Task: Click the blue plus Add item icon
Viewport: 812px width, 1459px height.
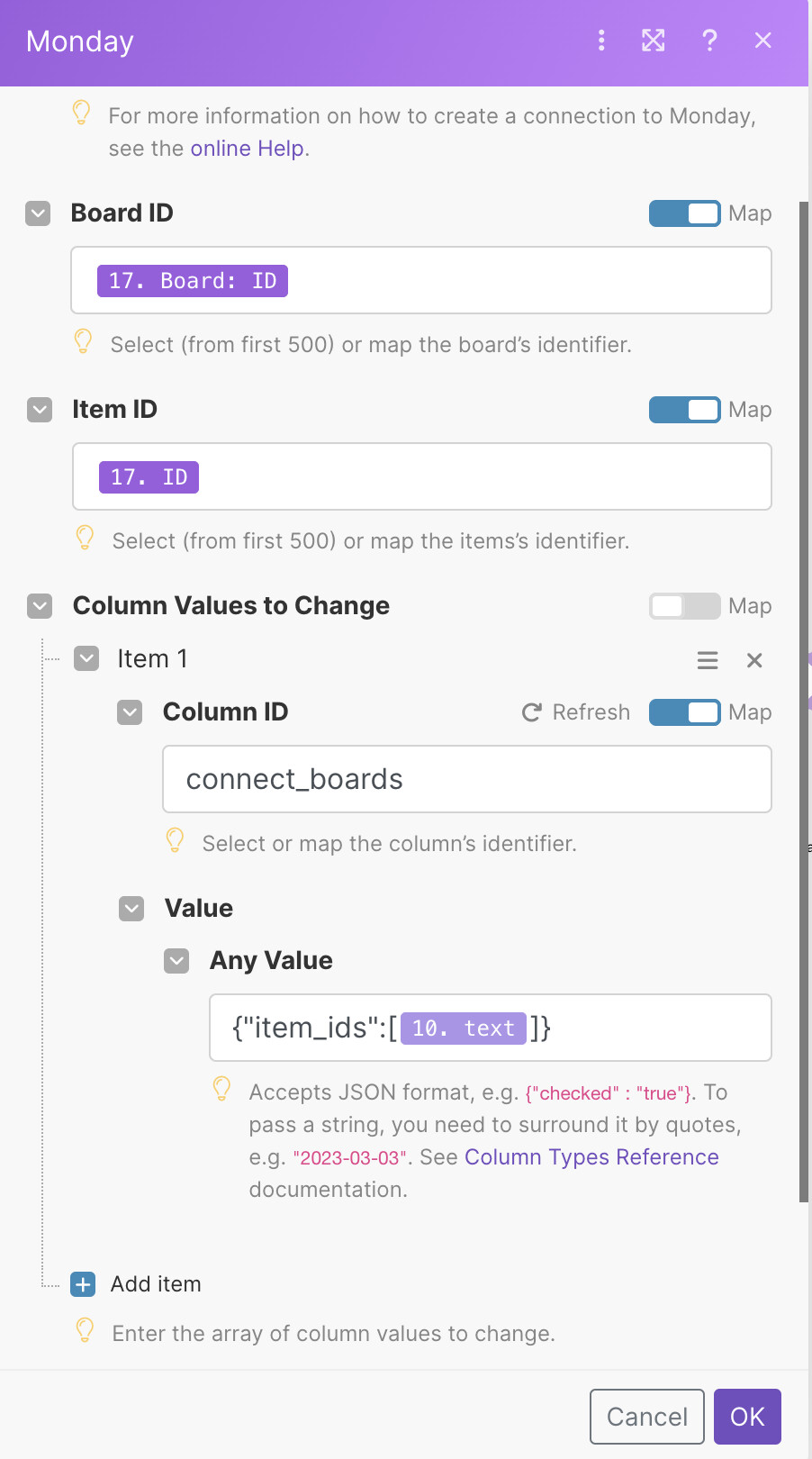Action: pyautogui.click(x=83, y=1284)
